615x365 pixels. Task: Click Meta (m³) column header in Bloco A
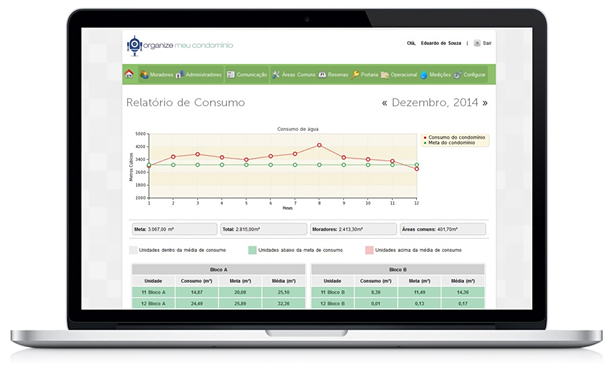tap(240, 281)
